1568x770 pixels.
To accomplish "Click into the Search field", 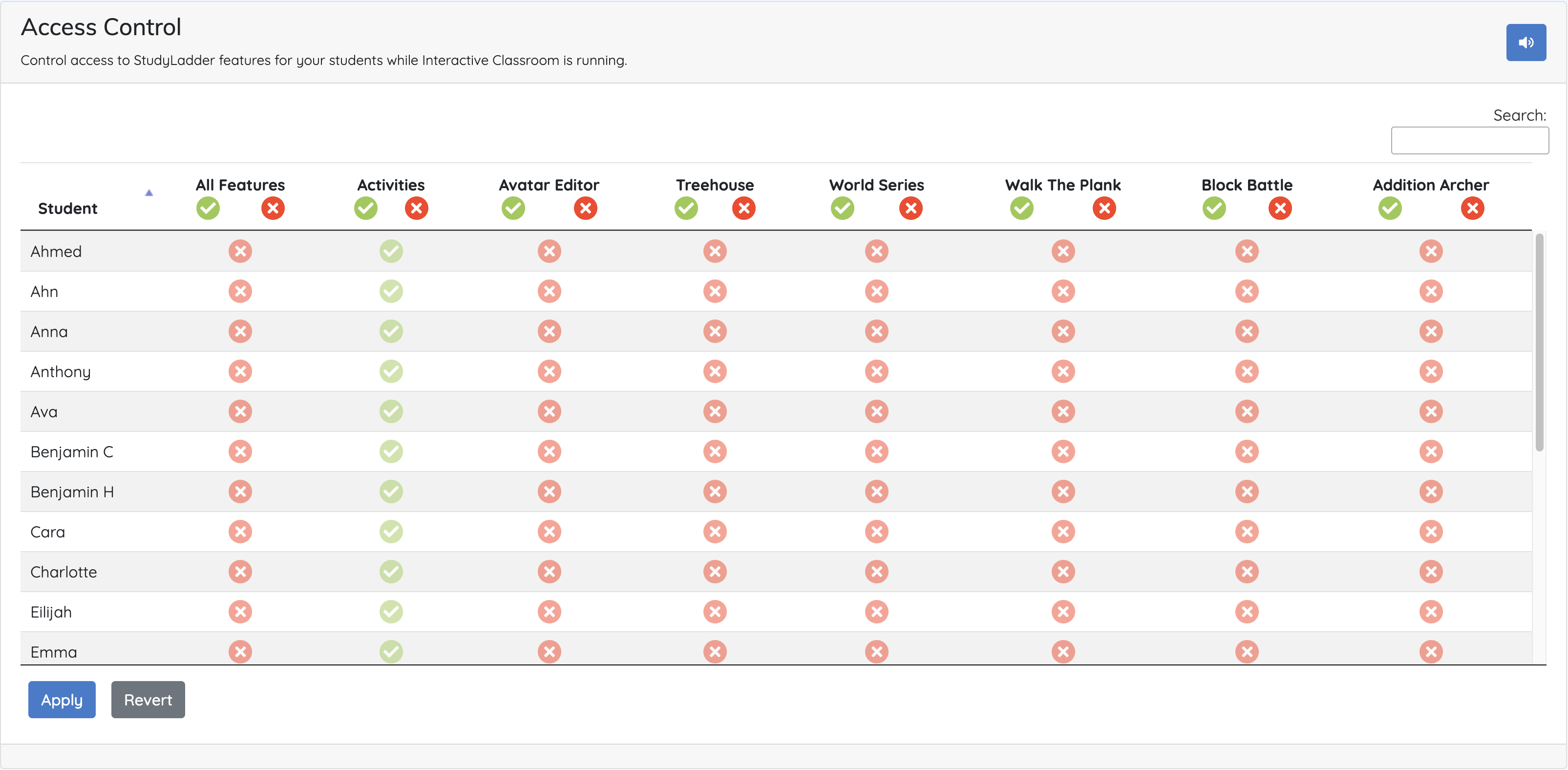I will (x=1469, y=141).
